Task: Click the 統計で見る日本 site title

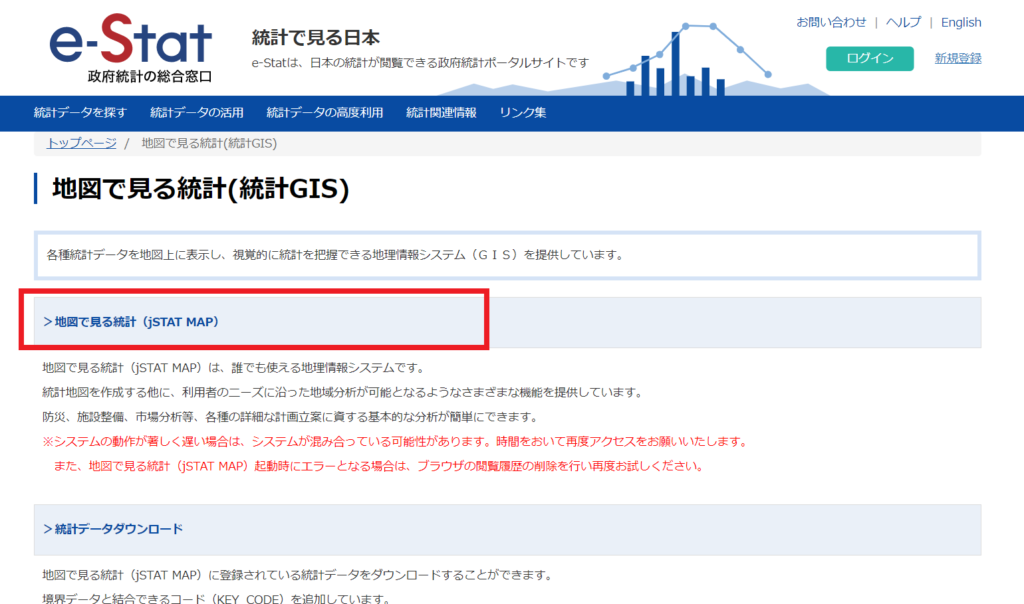Action: coord(315,38)
